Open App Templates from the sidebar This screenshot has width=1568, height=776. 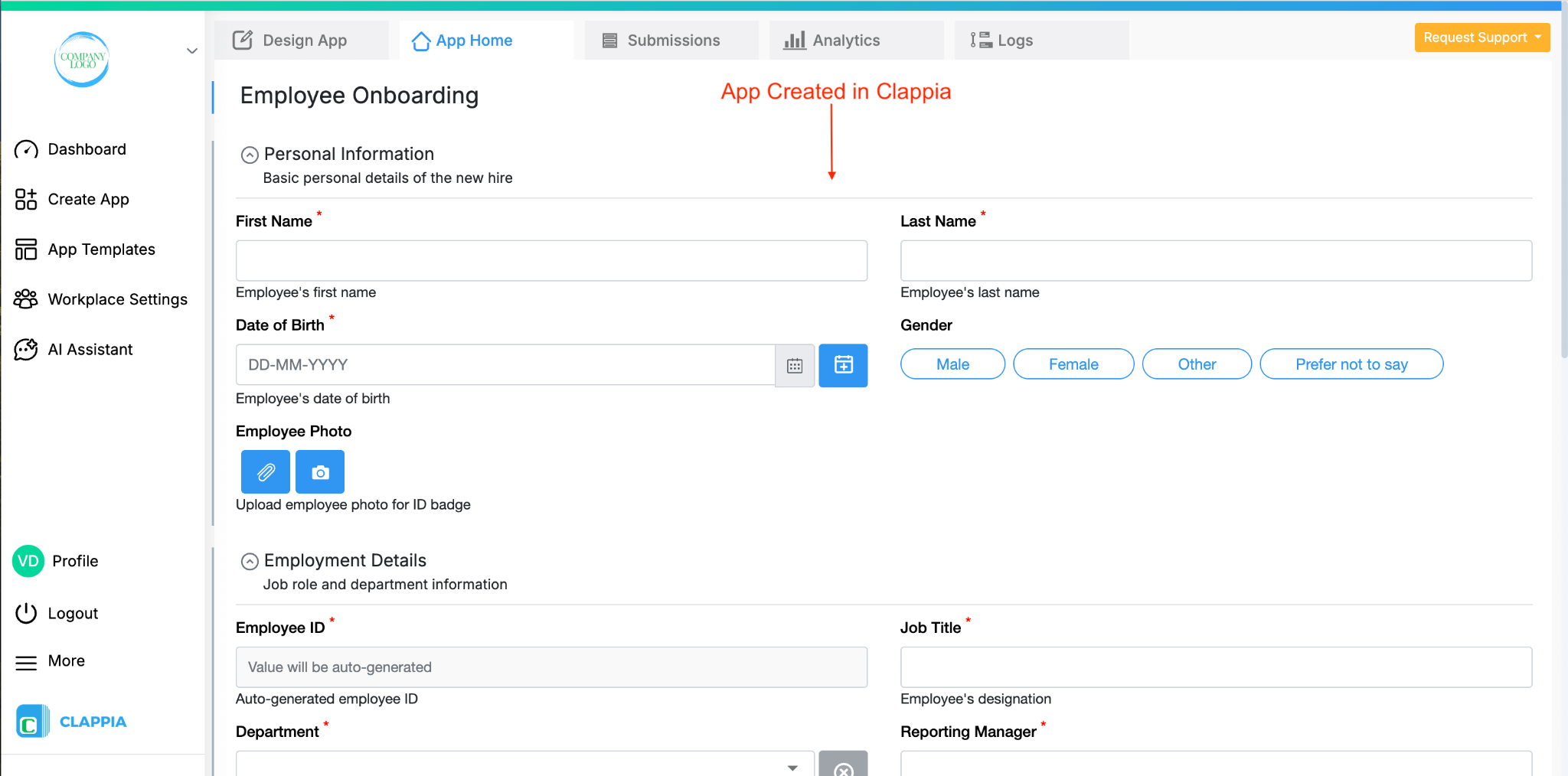point(100,249)
